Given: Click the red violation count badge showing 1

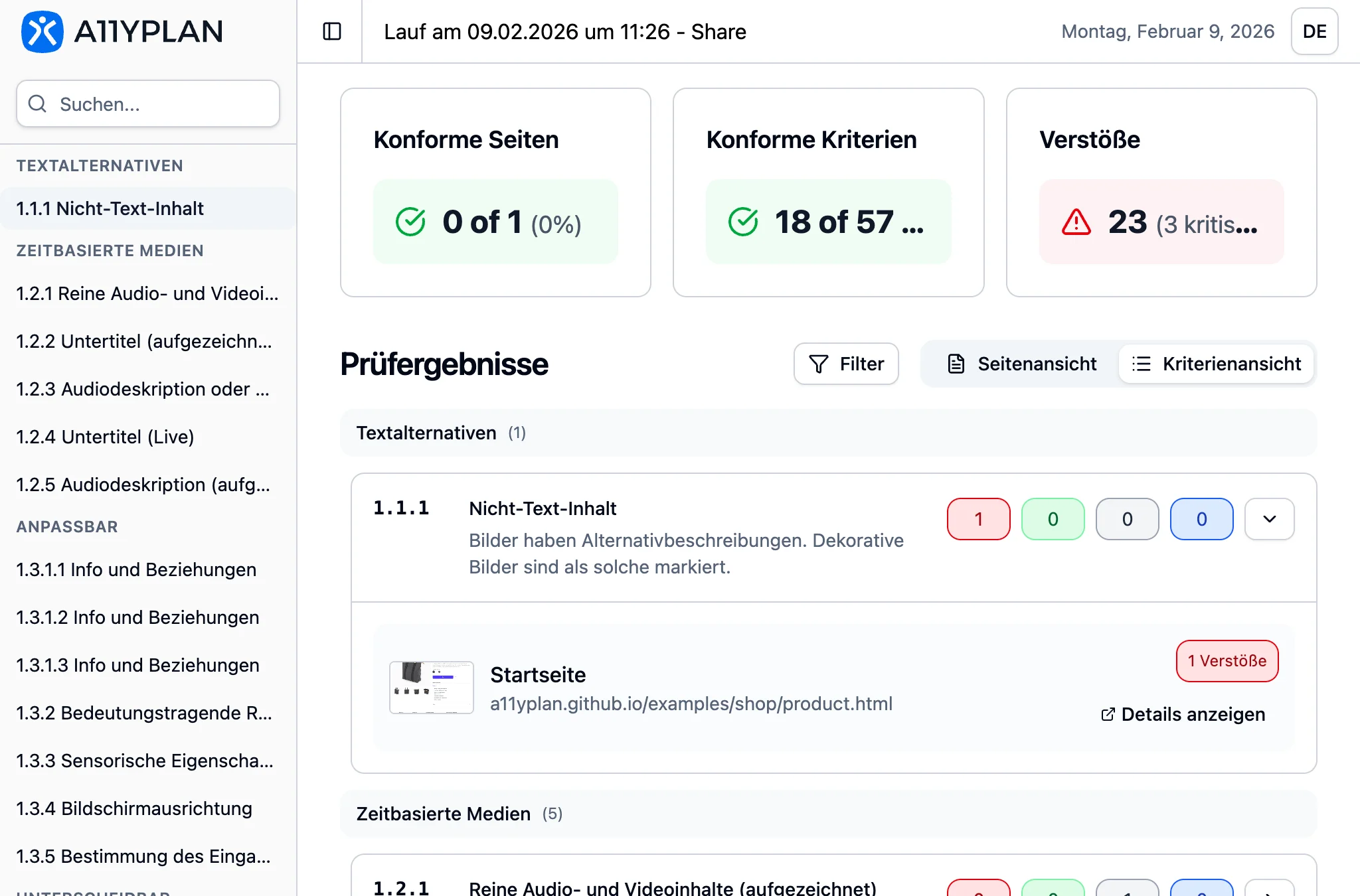Looking at the screenshot, I should point(978,519).
